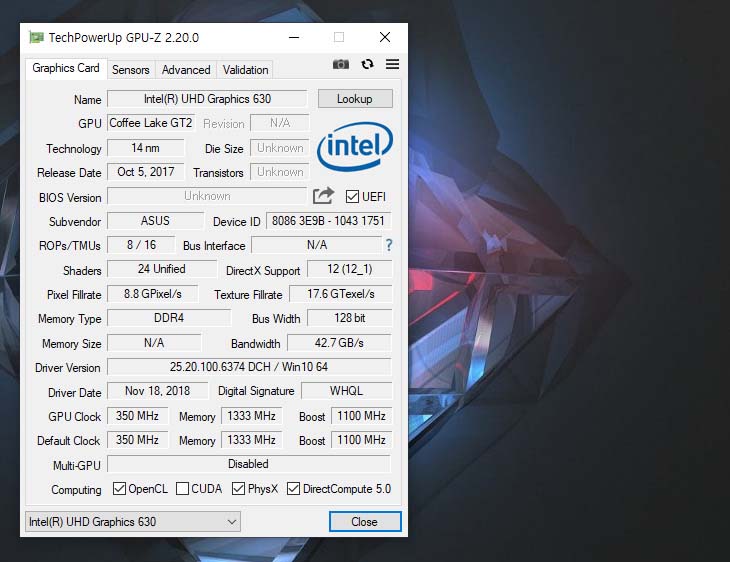Click the Shaders value 24 Unified

tap(162, 269)
